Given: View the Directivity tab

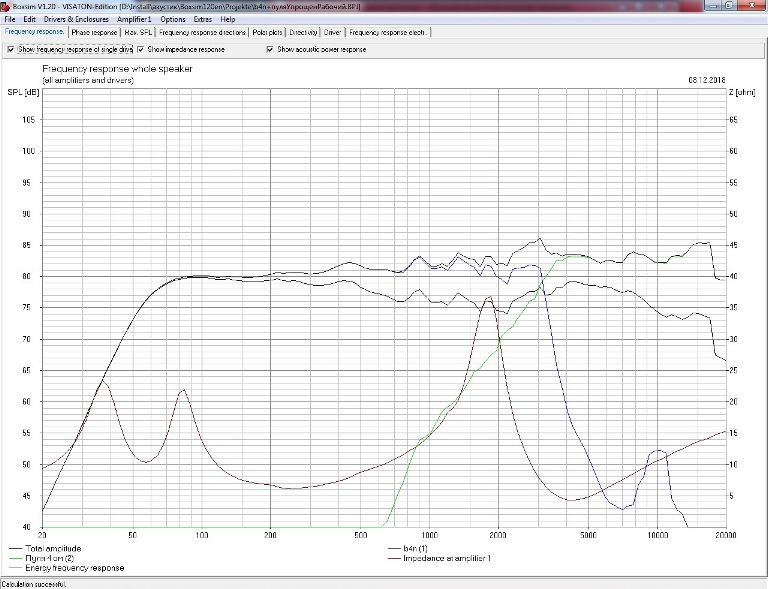Looking at the screenshot, I should [303, 32].
